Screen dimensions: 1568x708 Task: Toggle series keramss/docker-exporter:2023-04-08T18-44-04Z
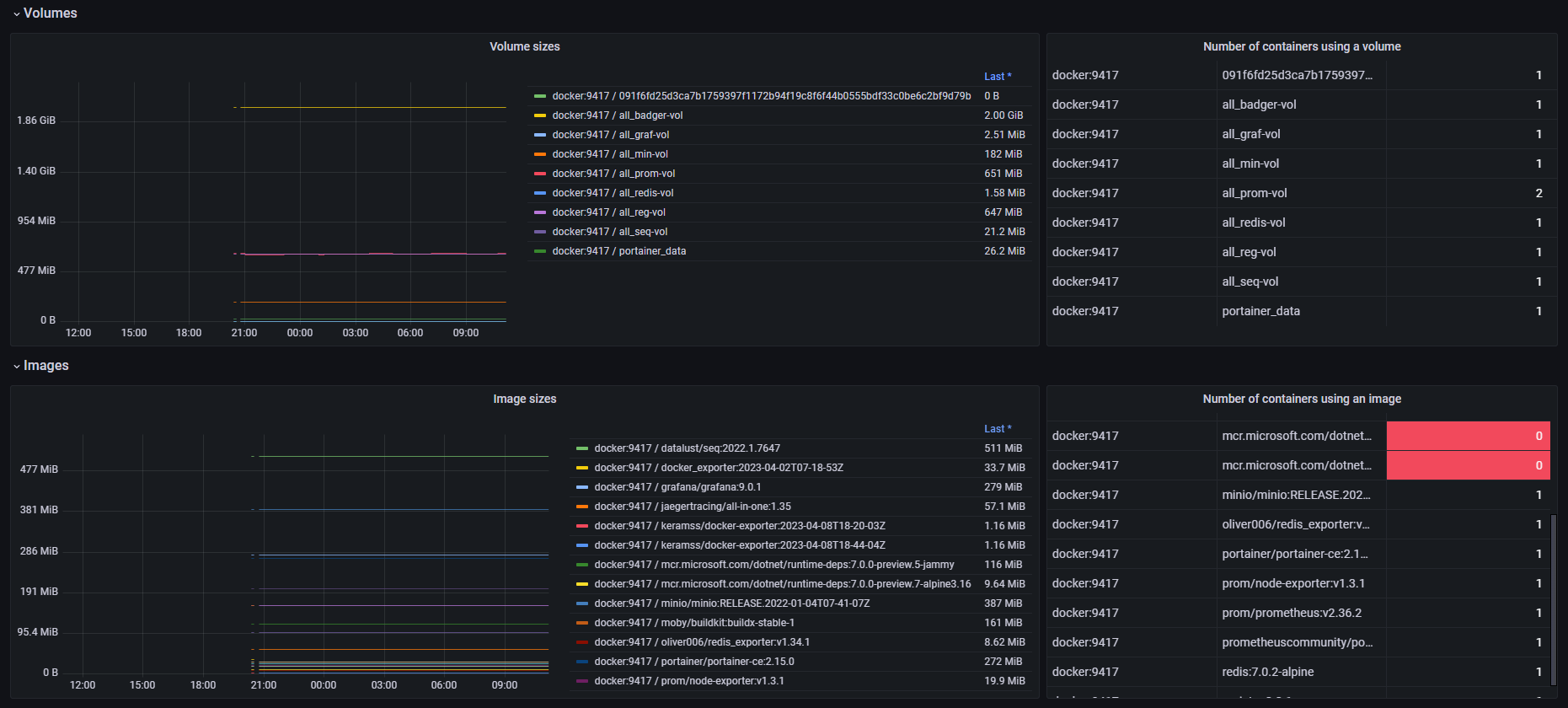point(740,545)
